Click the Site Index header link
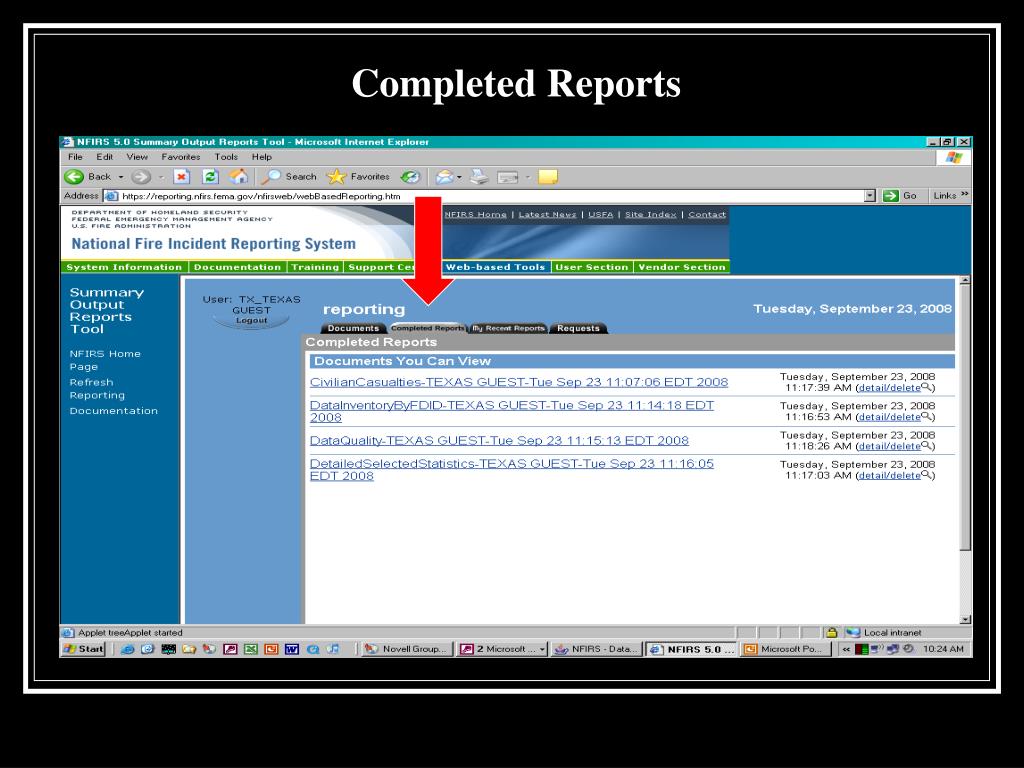The image size is (1024, 768). pyautogui.click(x=650, y=214)
